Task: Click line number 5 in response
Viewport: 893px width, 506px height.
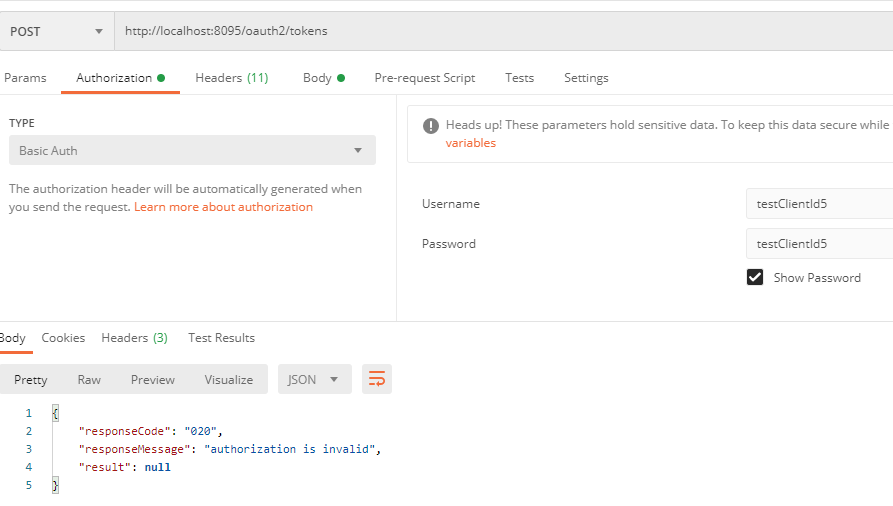Action: point(28,485)
